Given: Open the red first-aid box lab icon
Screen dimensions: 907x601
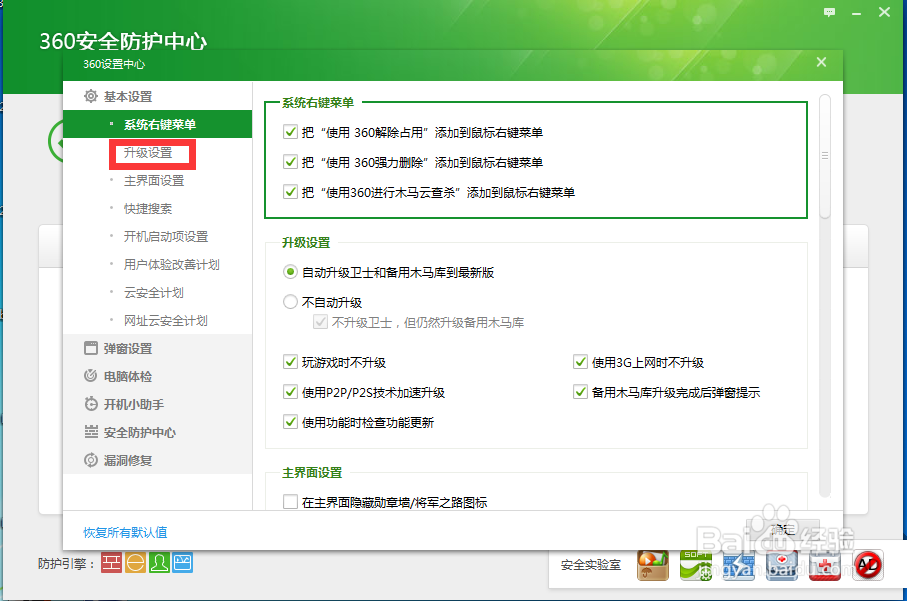Looking at the screenshot, I should click(x=825, y=565).
